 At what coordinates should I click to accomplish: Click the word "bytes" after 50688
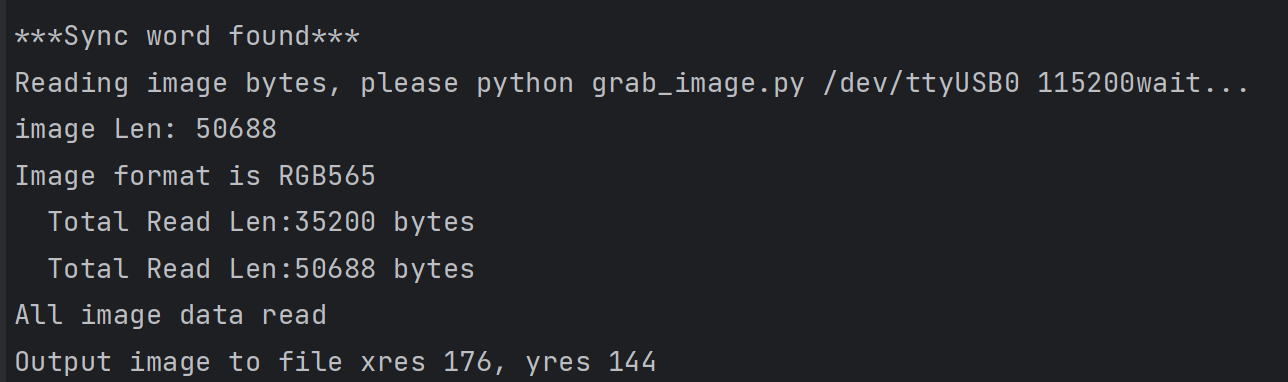pyautogui.click(x=434, y=269)
